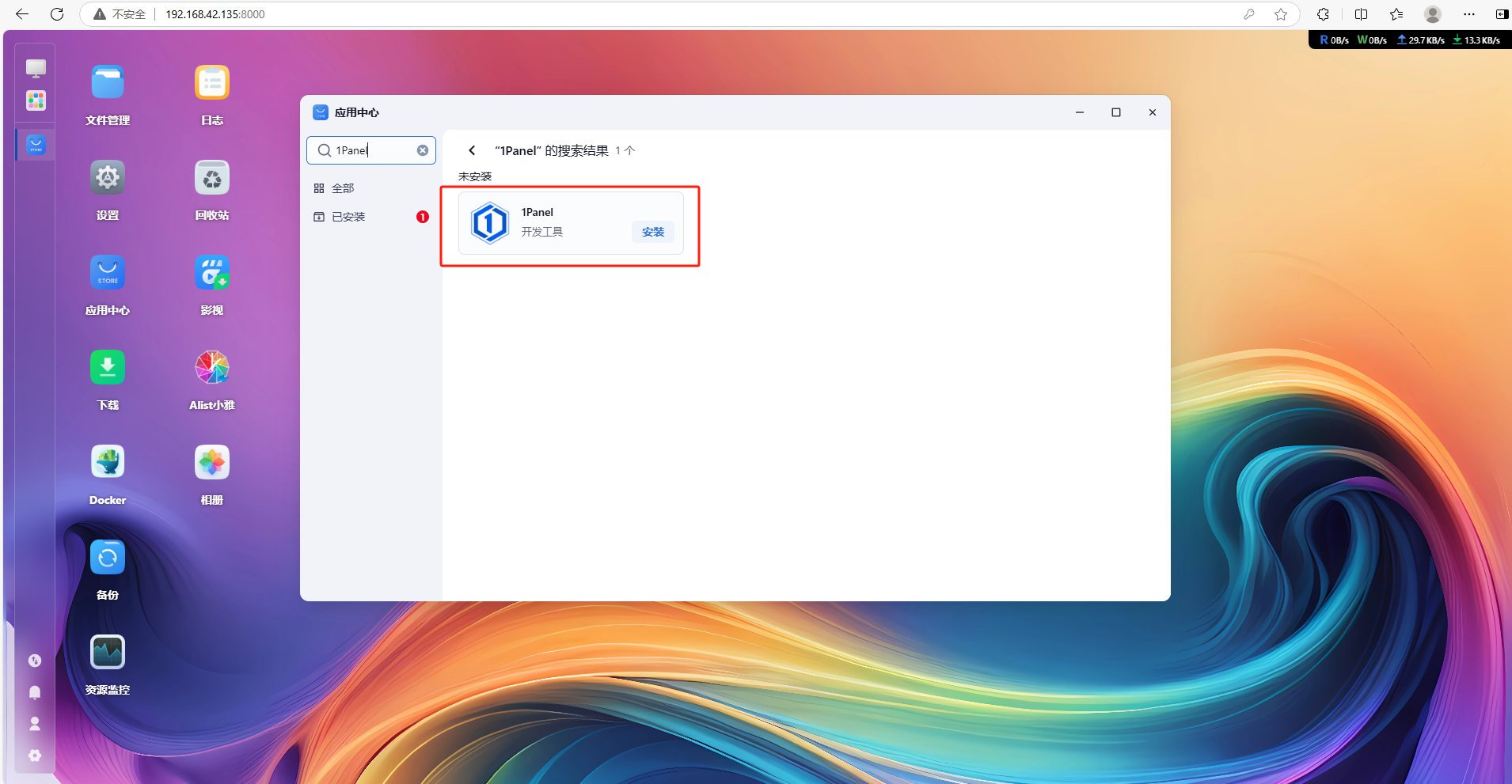Go back from search results
This screenshot has height=784, width=1512.
click(x=472, y=150)
